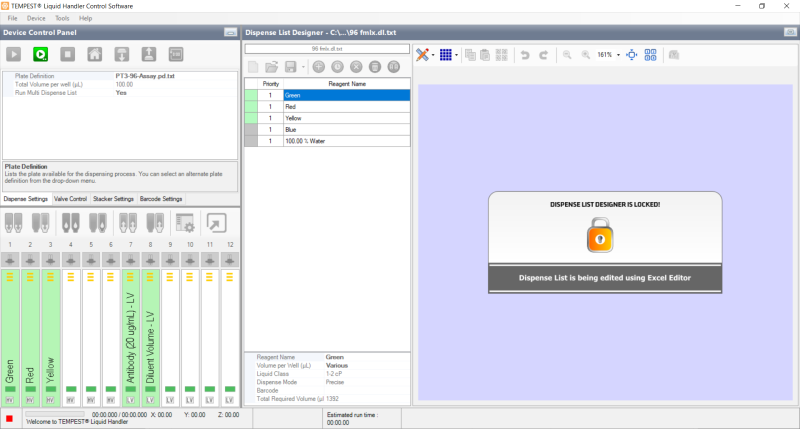This screenshot has height=429, width=800.
Task: Open the window-with-gear settings icon
Action: 185,223
